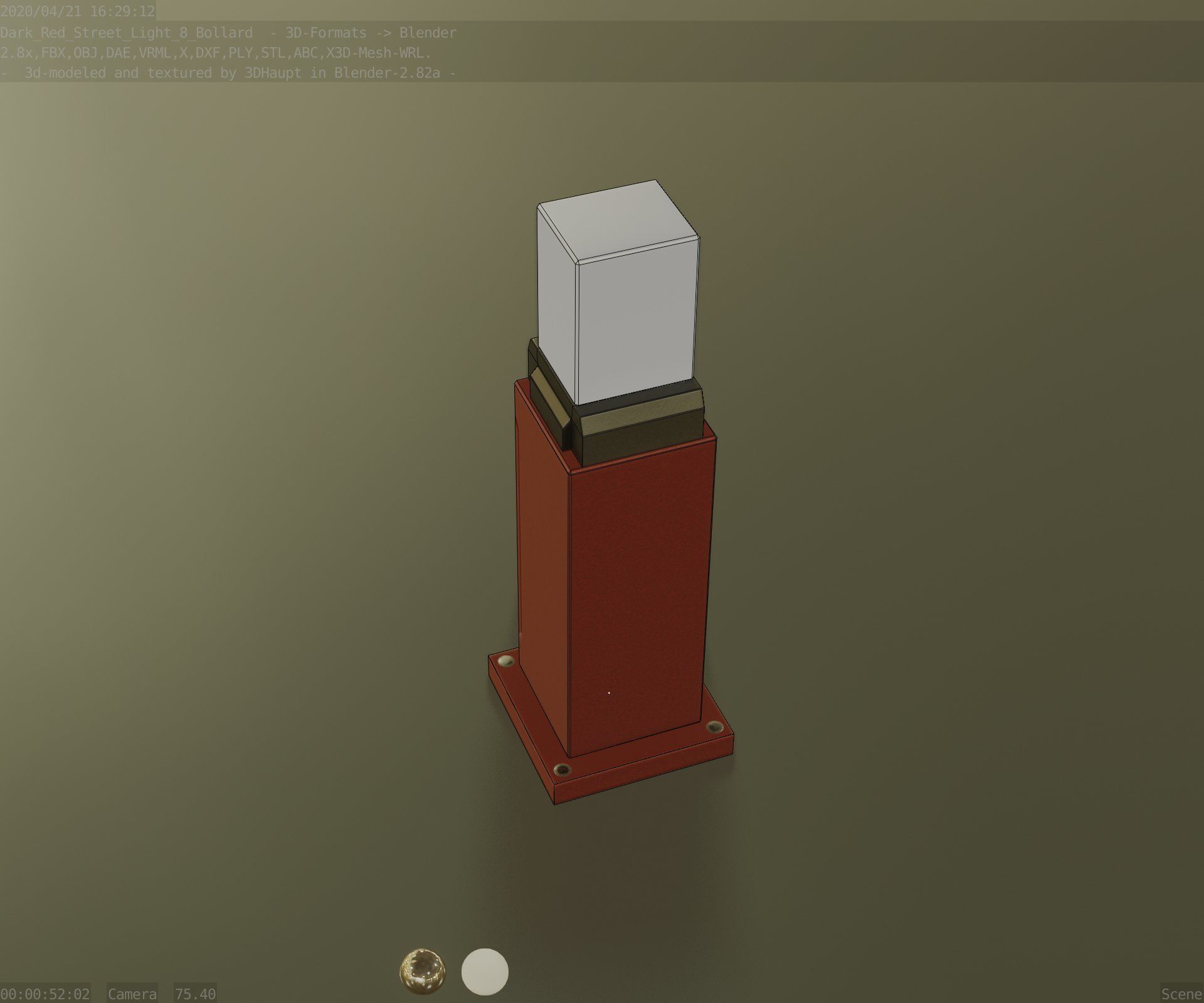1204x1003 pixels.
Task: Click the lens value 75.40
Action: click(x=195, y=994)
